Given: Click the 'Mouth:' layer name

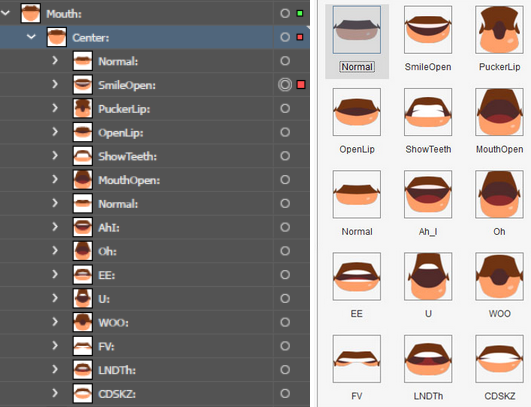Looking at the screenshot, I should [x=64, y=14].
